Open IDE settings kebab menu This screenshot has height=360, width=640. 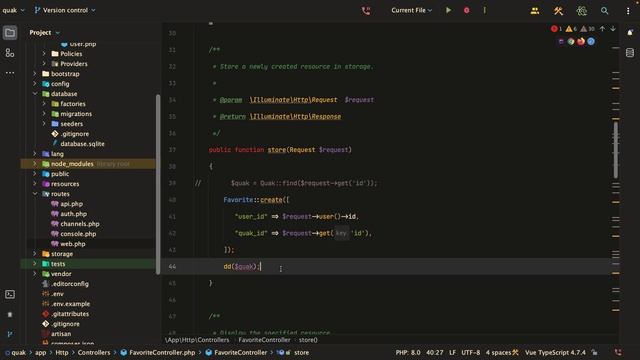point(628,11)
